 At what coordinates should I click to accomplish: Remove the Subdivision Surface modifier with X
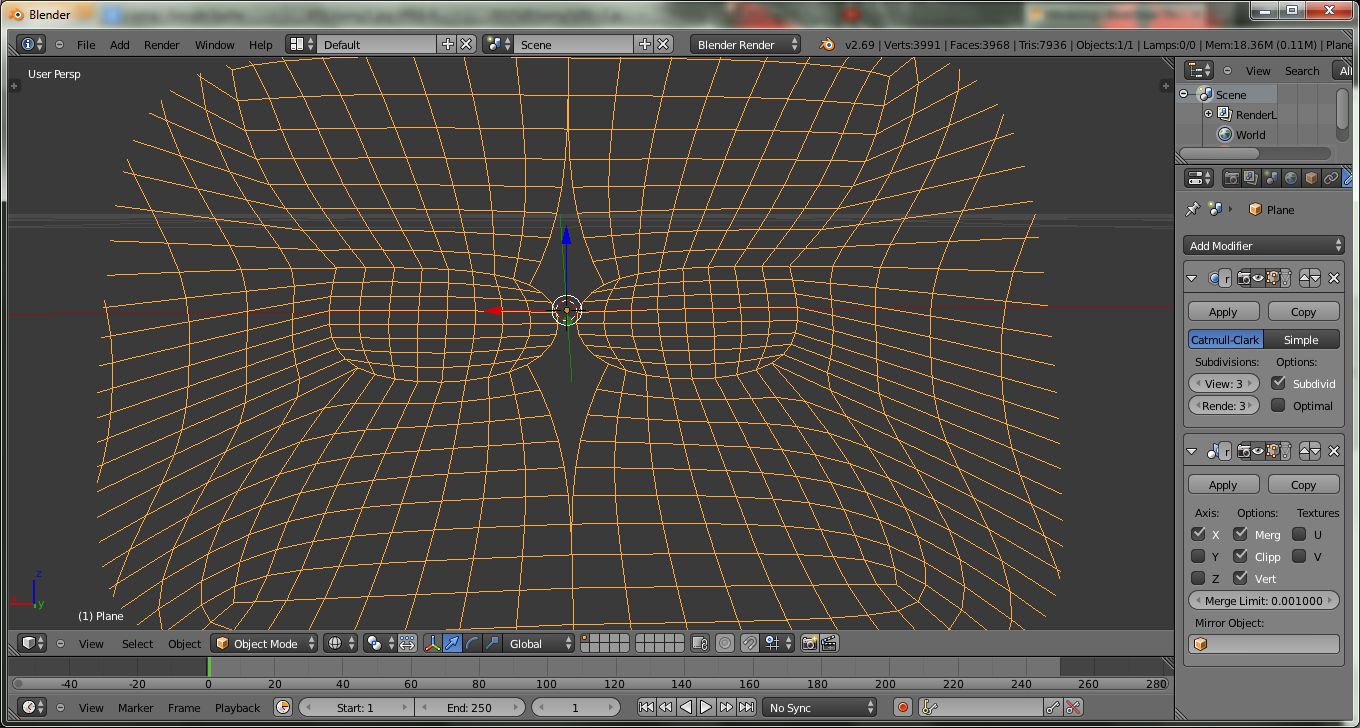[x=1334, y=279]
